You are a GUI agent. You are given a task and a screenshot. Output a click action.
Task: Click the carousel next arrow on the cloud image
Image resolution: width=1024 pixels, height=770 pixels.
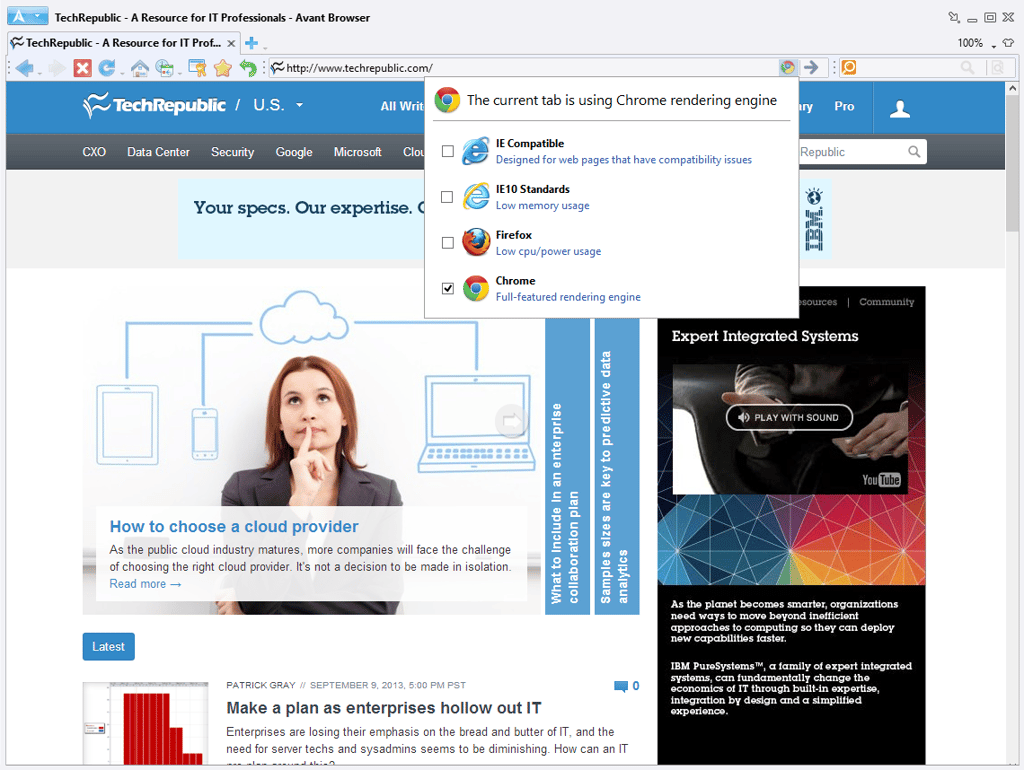click(513, 421)
